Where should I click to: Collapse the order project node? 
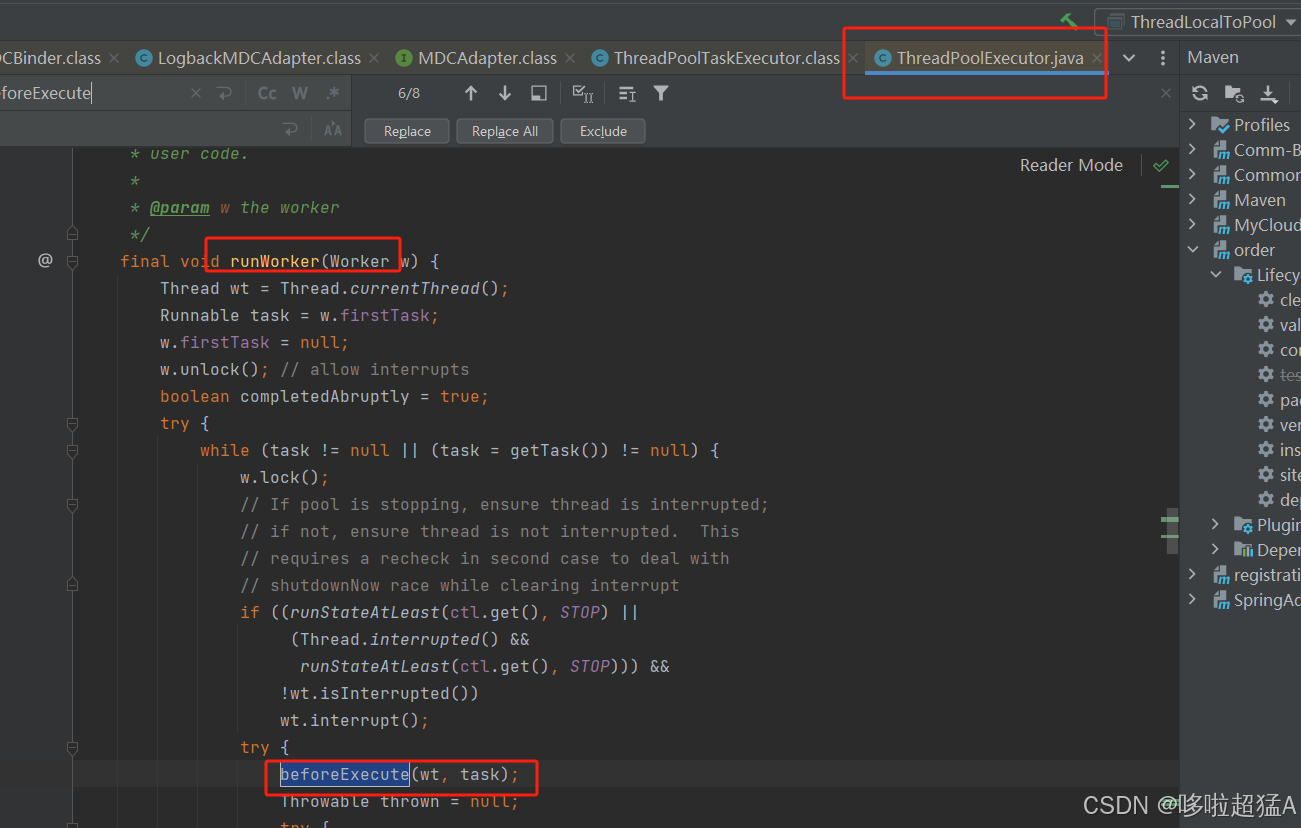pyautogui.click(x=1191, y=249)
